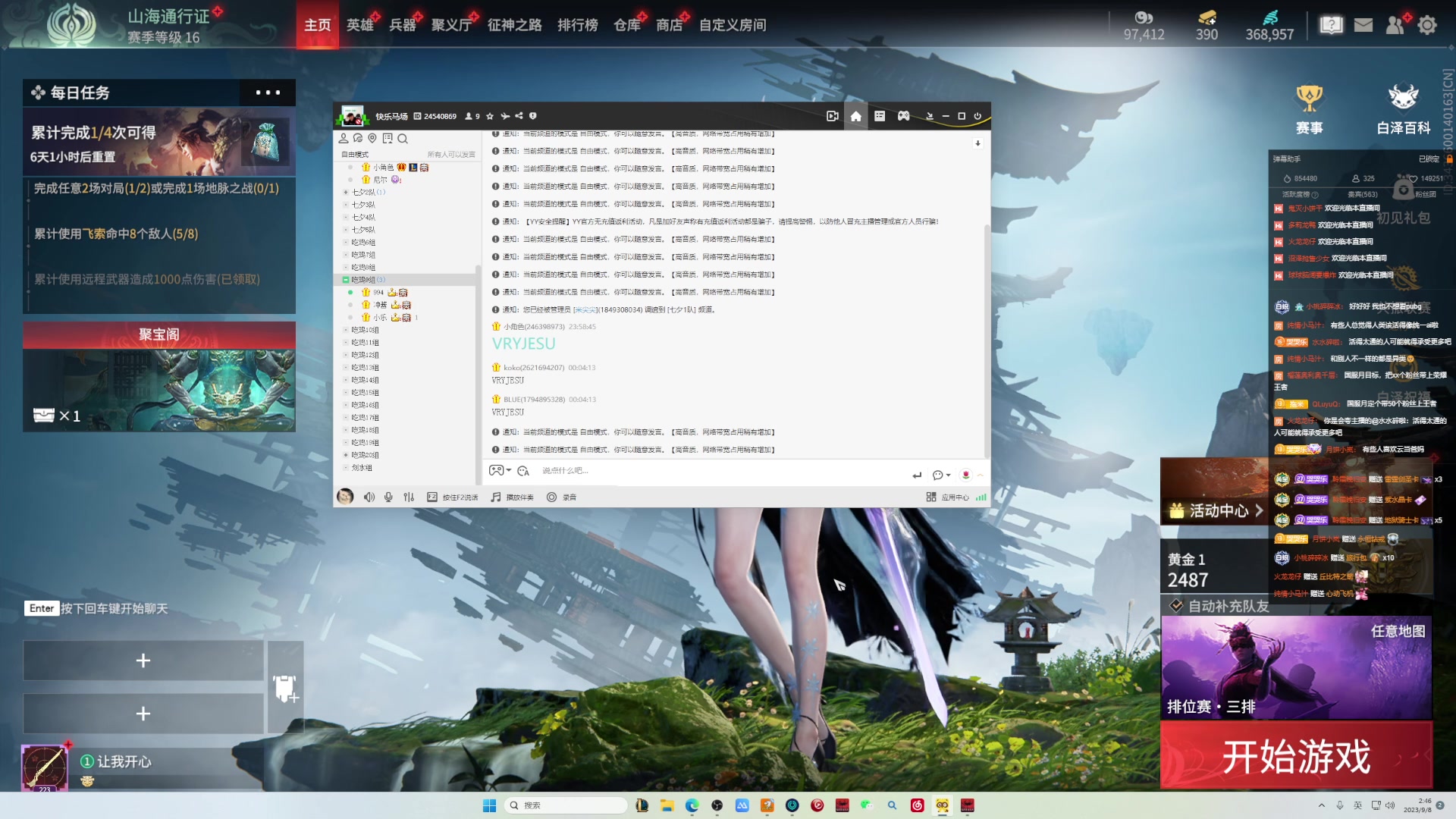Open 应用中心 app center in YY
Viewport: 1456px width, 819px height.
[948, 497]
